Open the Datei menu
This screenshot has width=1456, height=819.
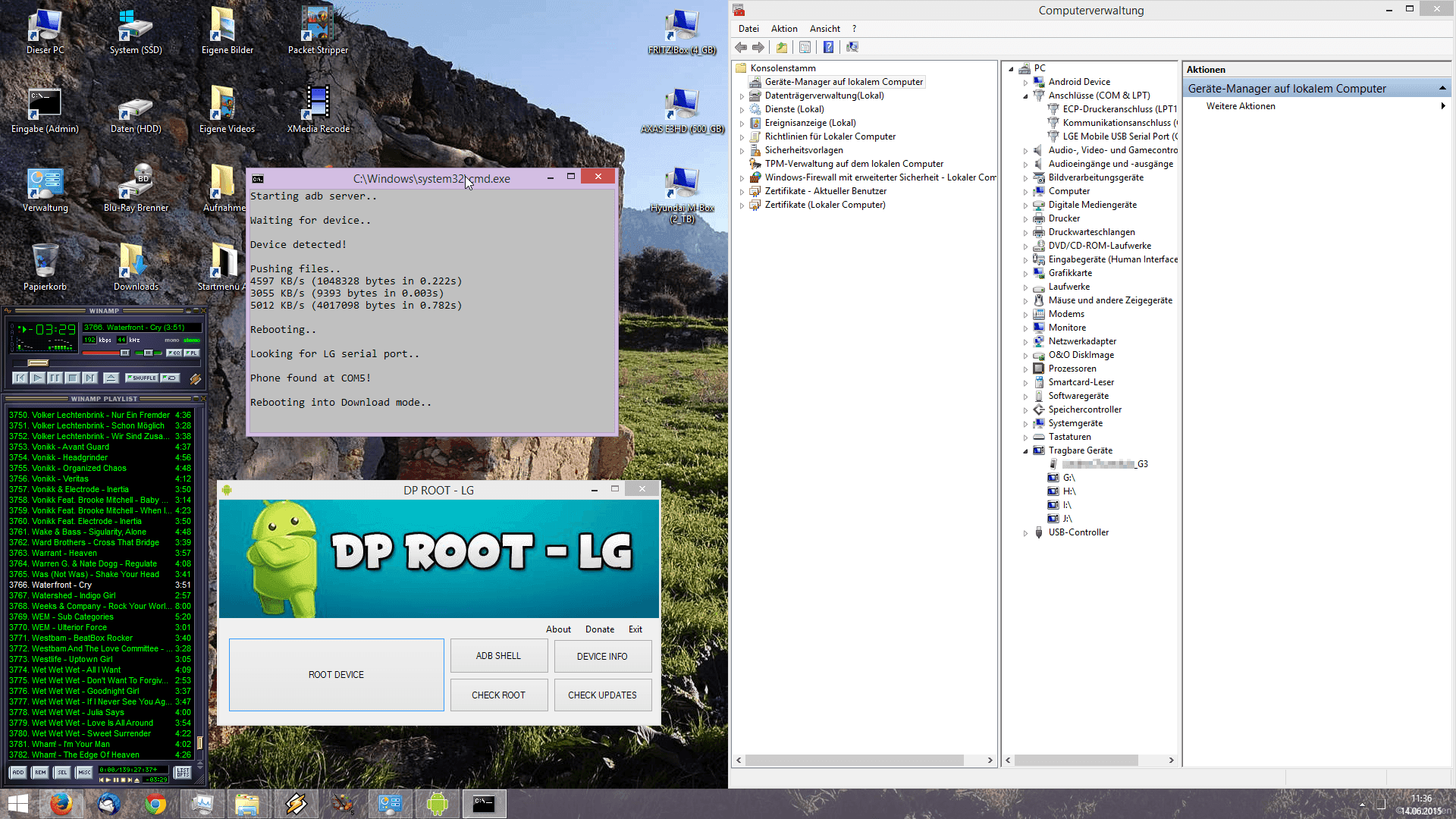[748, 29]
